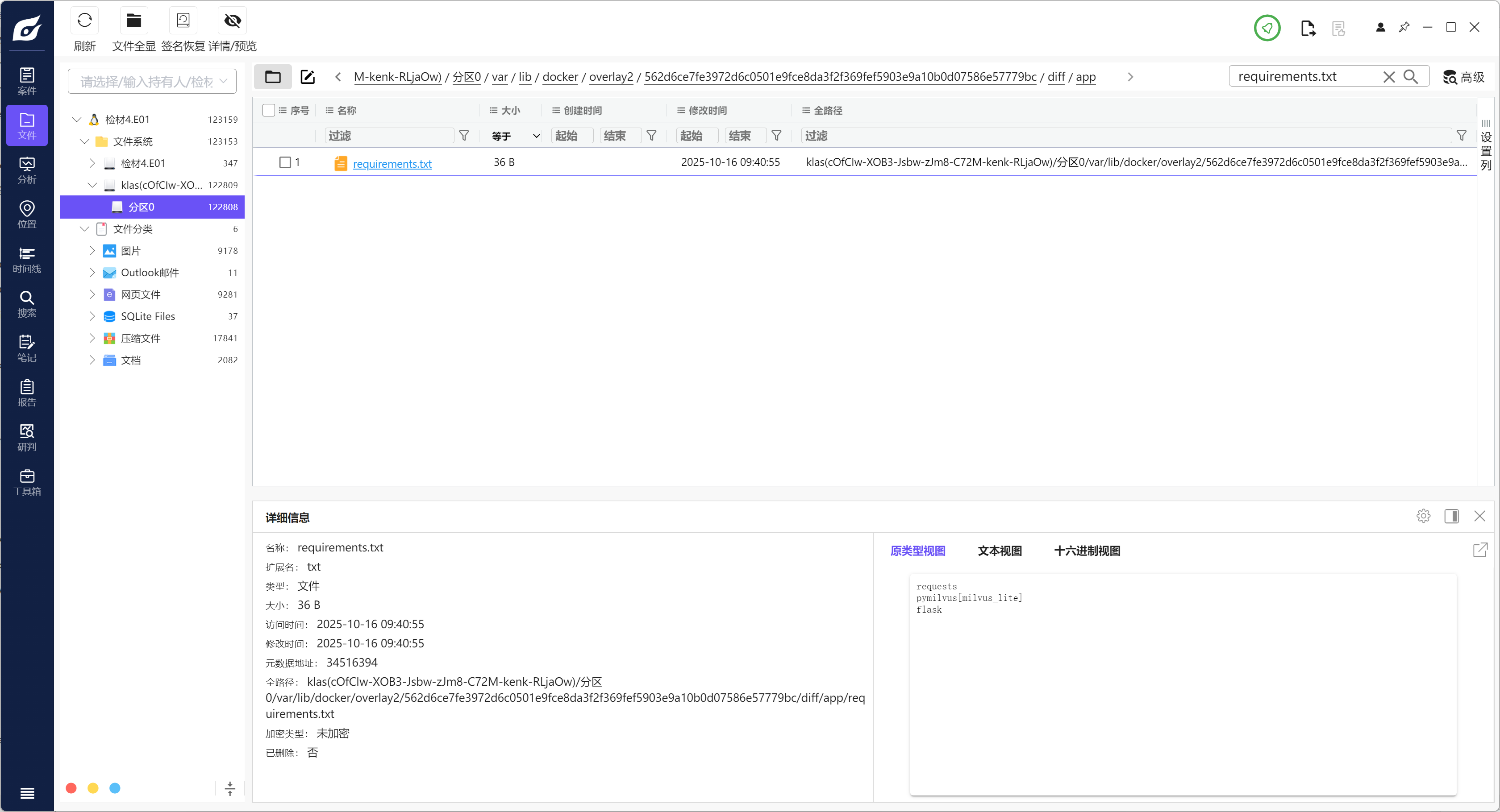This screenshot has width=1500, height=812.
Task: Click the details panel settings gear
Action: coord(1423,516)
